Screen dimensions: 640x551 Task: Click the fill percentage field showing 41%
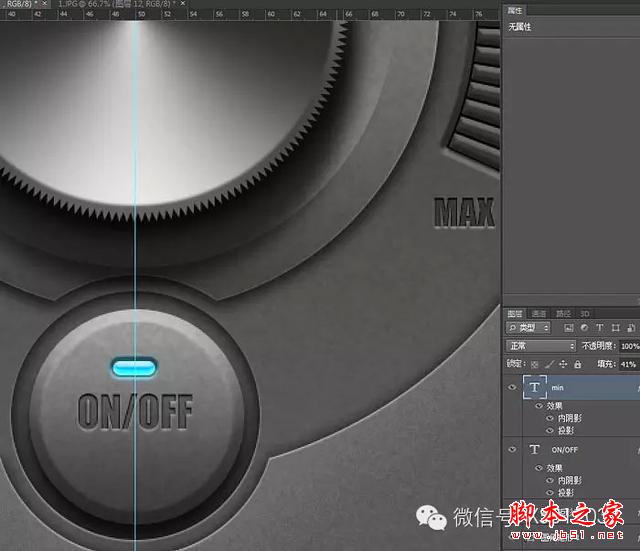coord(629,364)
